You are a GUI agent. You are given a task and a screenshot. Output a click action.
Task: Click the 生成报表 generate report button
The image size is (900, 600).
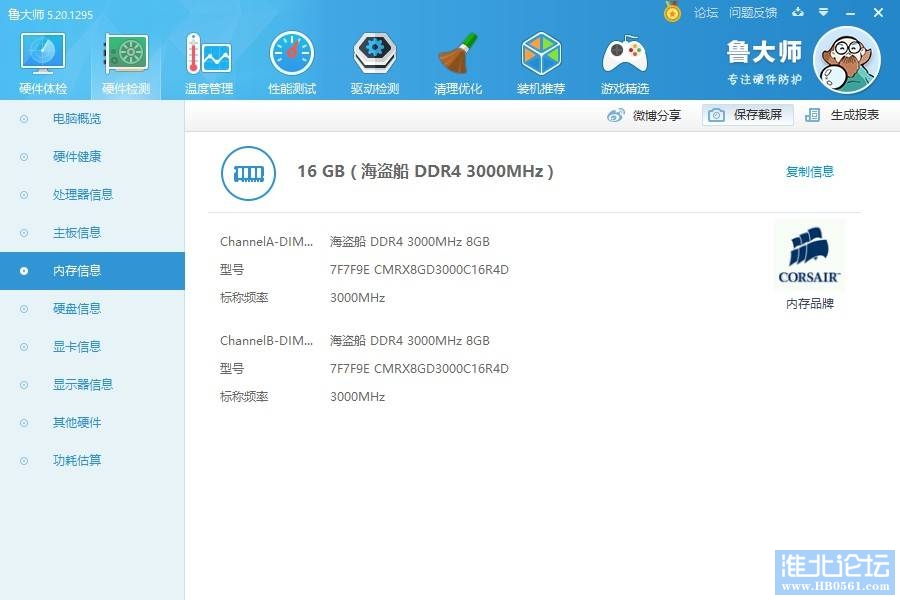point(842,115)
